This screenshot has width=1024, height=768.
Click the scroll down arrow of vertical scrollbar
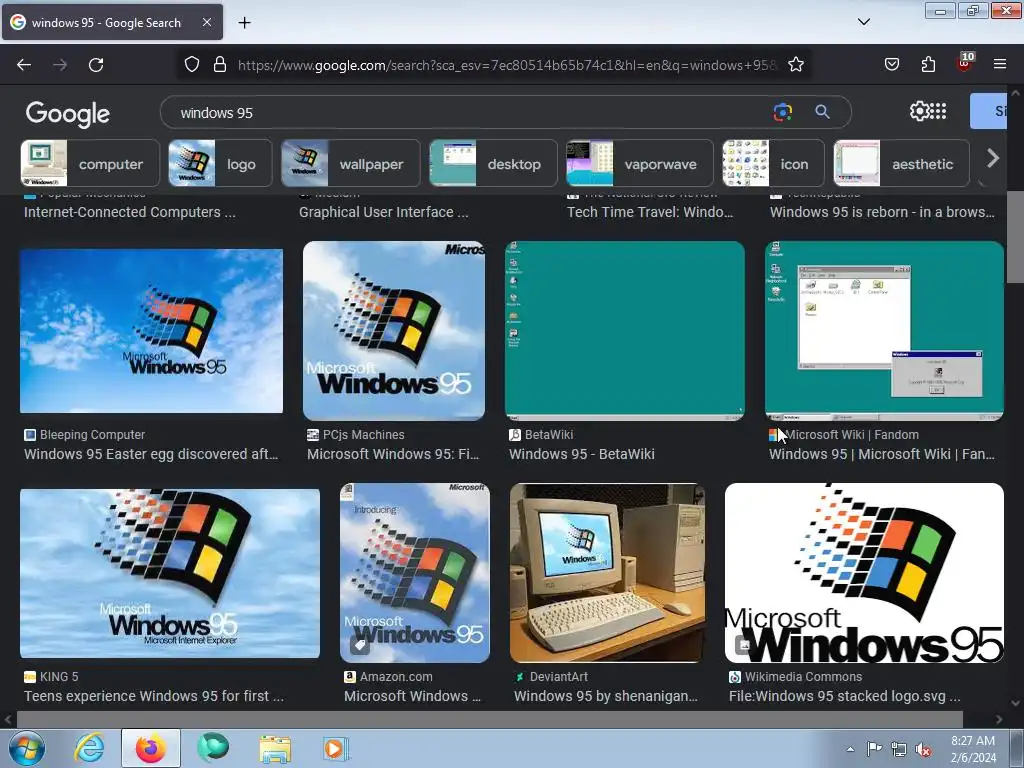pyautogui.click(x=1015, y=703)
